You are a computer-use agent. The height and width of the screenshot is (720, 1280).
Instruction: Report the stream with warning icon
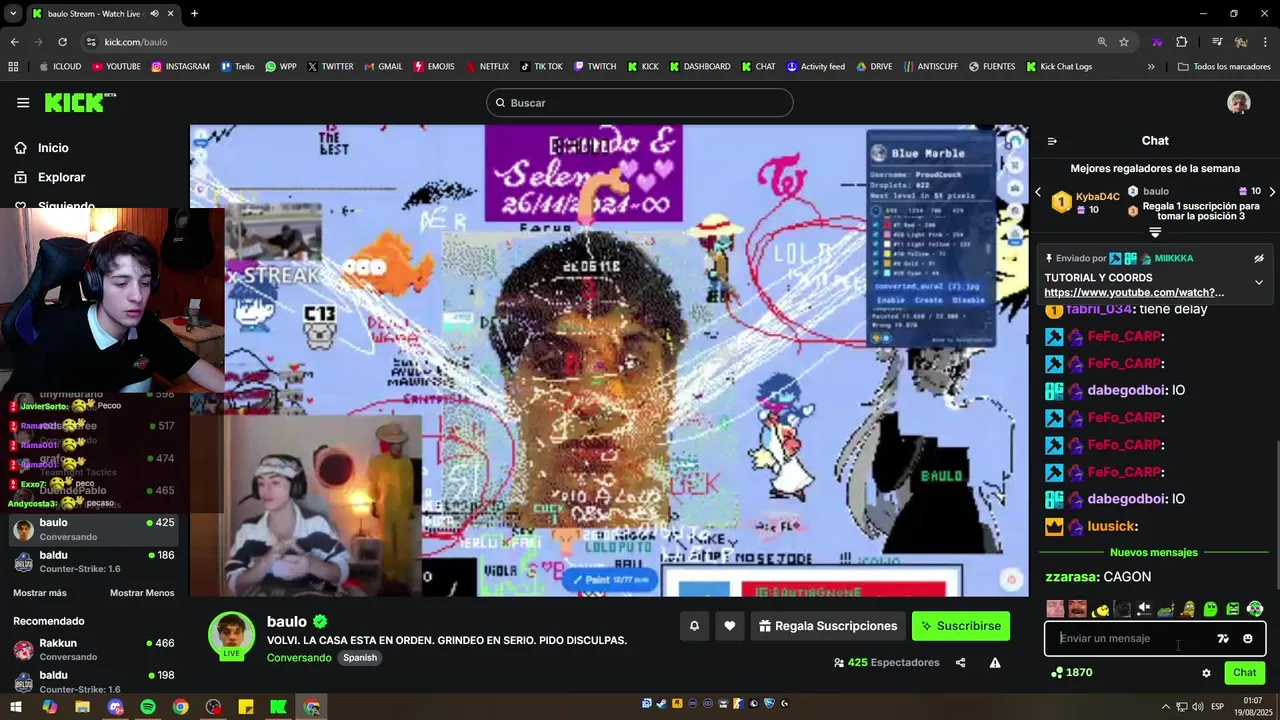tap(995, 662)
